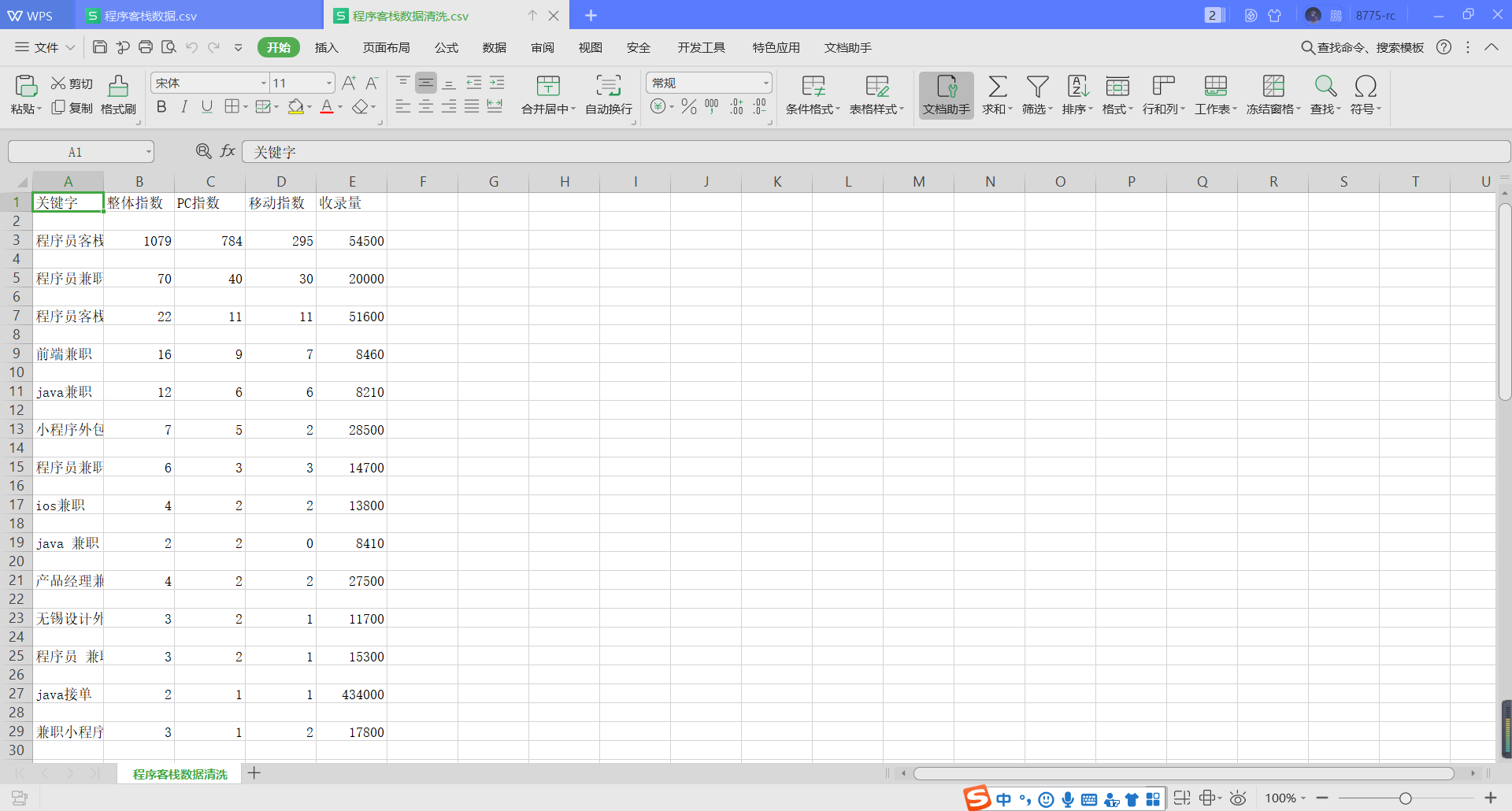The width and height of the screenshot is (1512, 811).
Task: Apply thousands separator format icon
Action: click(x=712, y=106)
